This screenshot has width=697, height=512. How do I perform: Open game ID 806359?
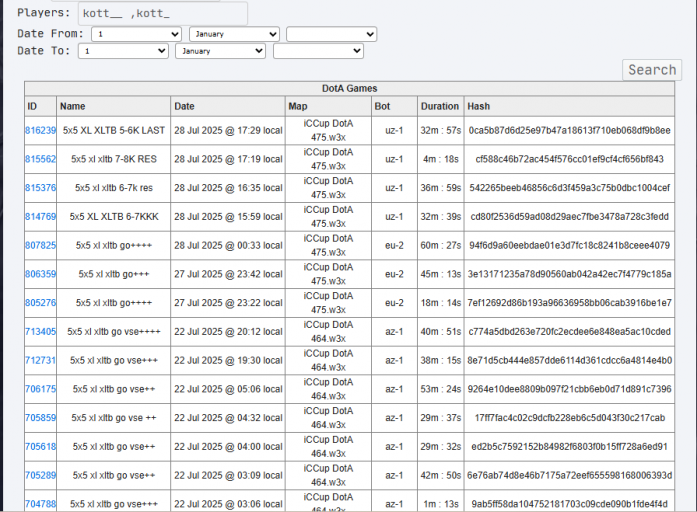40,274
